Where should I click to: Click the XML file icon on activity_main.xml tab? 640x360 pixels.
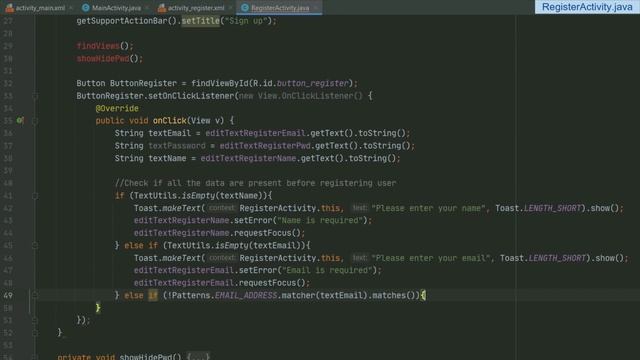9,7
